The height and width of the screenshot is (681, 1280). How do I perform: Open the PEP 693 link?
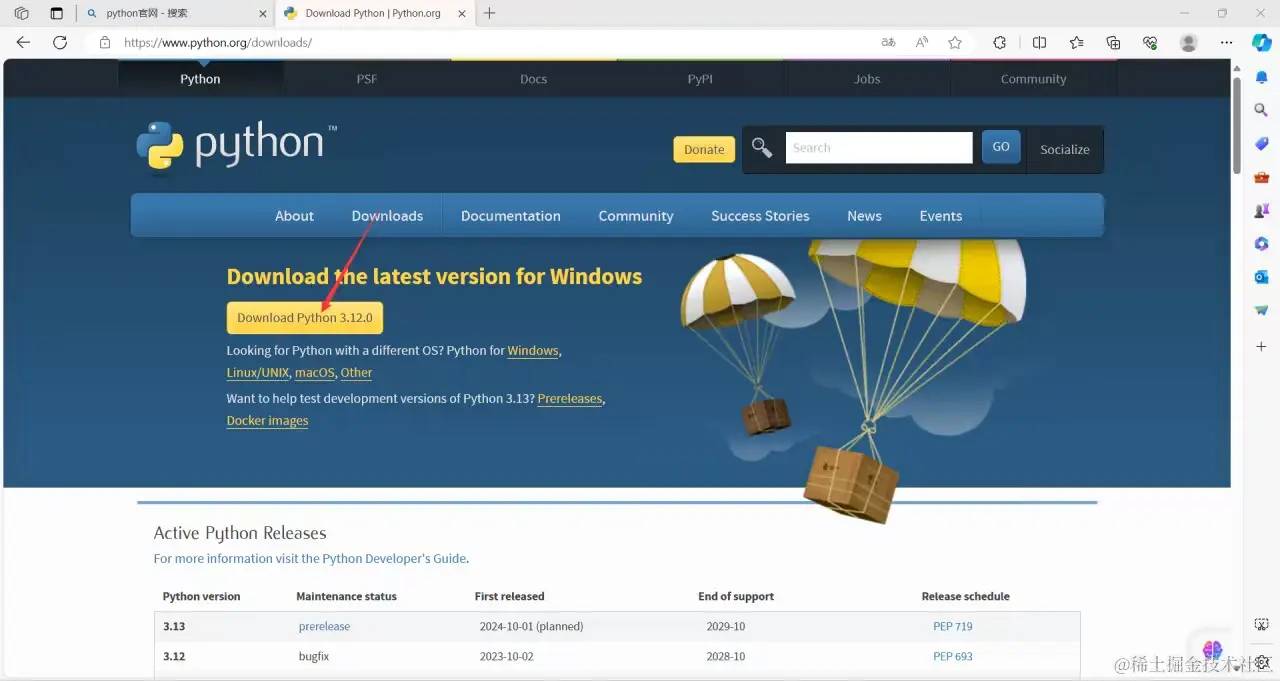pyautogui.click(x=953, y=657)
